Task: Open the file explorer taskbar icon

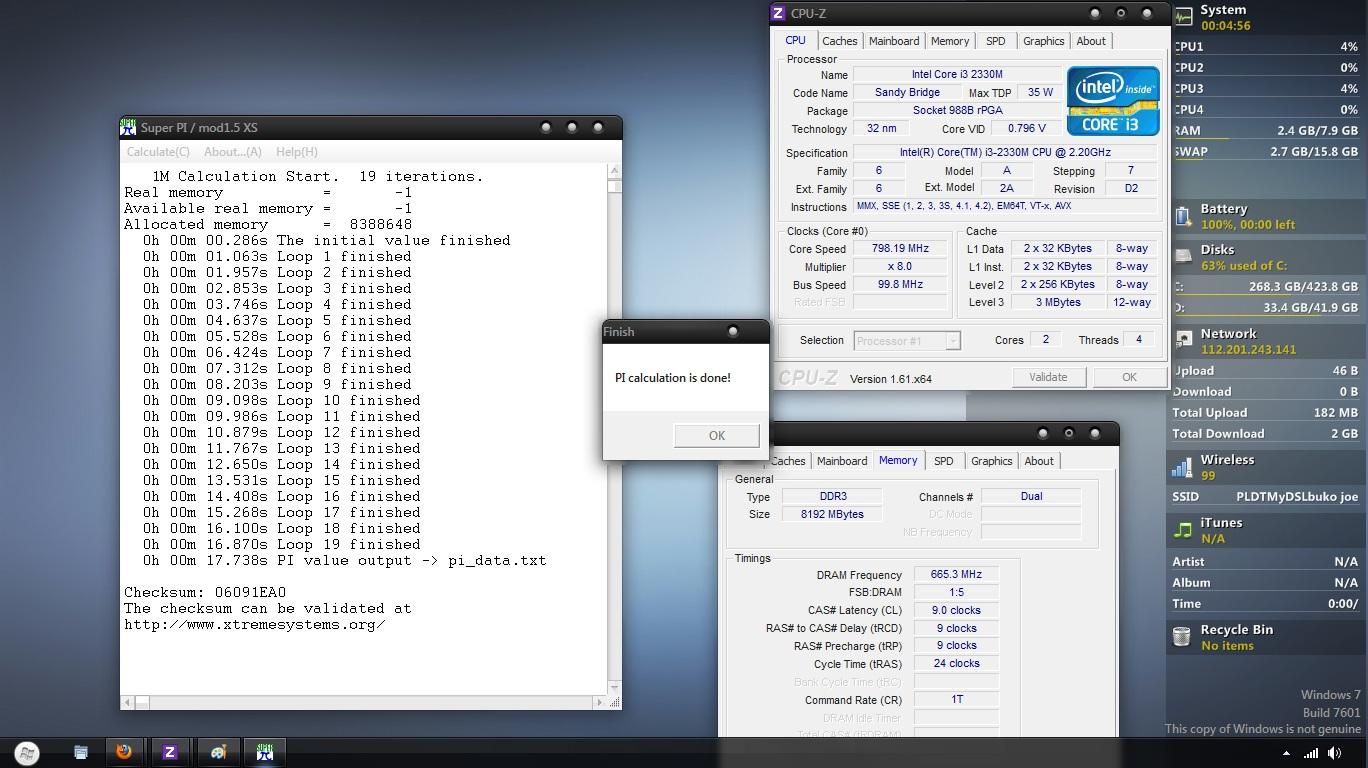Action: pyautogui.click(x=81, y=752)
